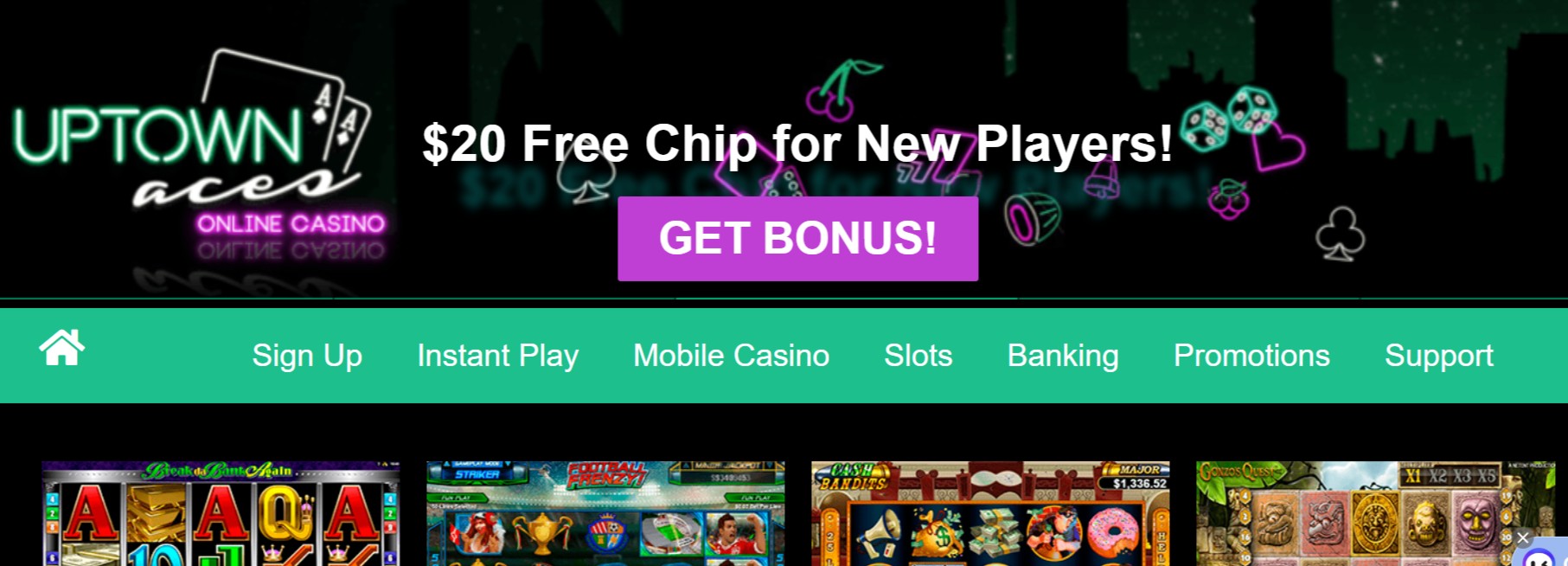Screen dimensions: 1568x566
Task: Open the Mobile Casino section
Action: (731, 356)
